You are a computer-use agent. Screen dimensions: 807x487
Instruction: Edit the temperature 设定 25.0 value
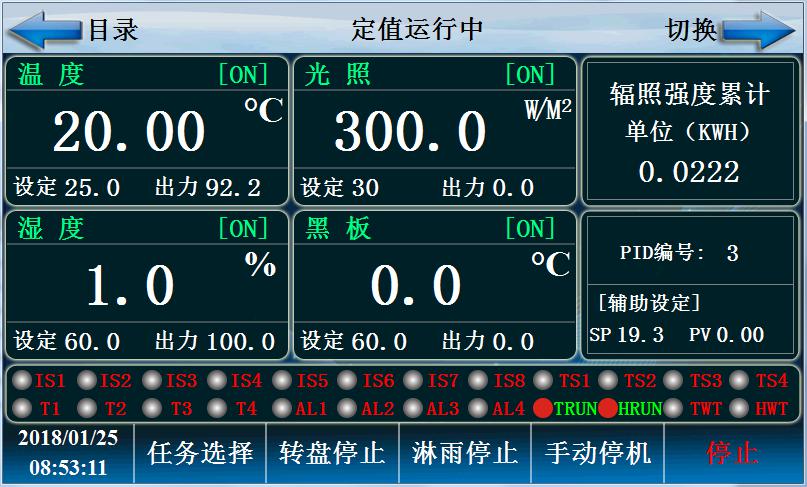[92, 187]
